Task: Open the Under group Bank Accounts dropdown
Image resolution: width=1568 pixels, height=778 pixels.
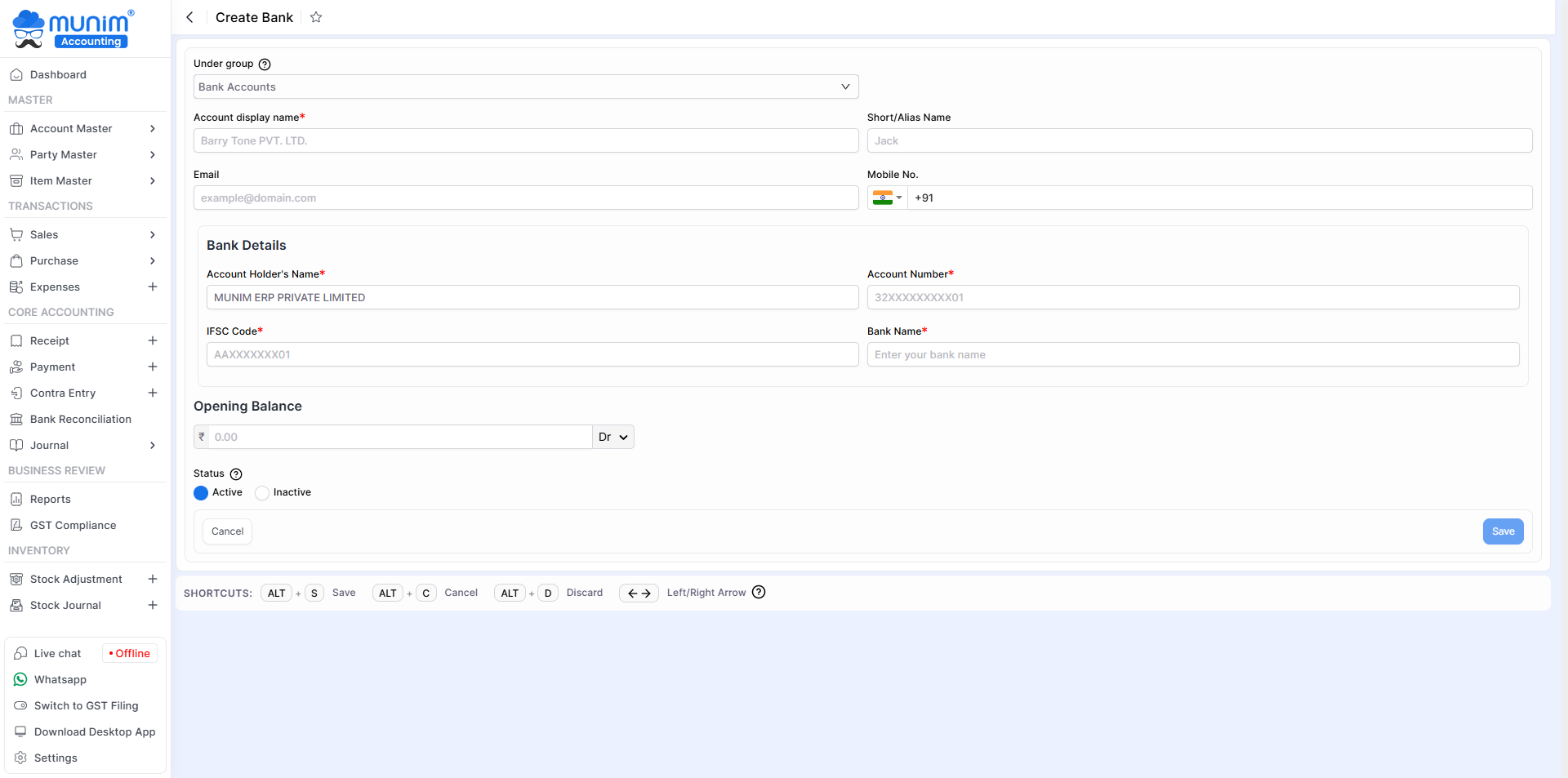Action: 525,87
